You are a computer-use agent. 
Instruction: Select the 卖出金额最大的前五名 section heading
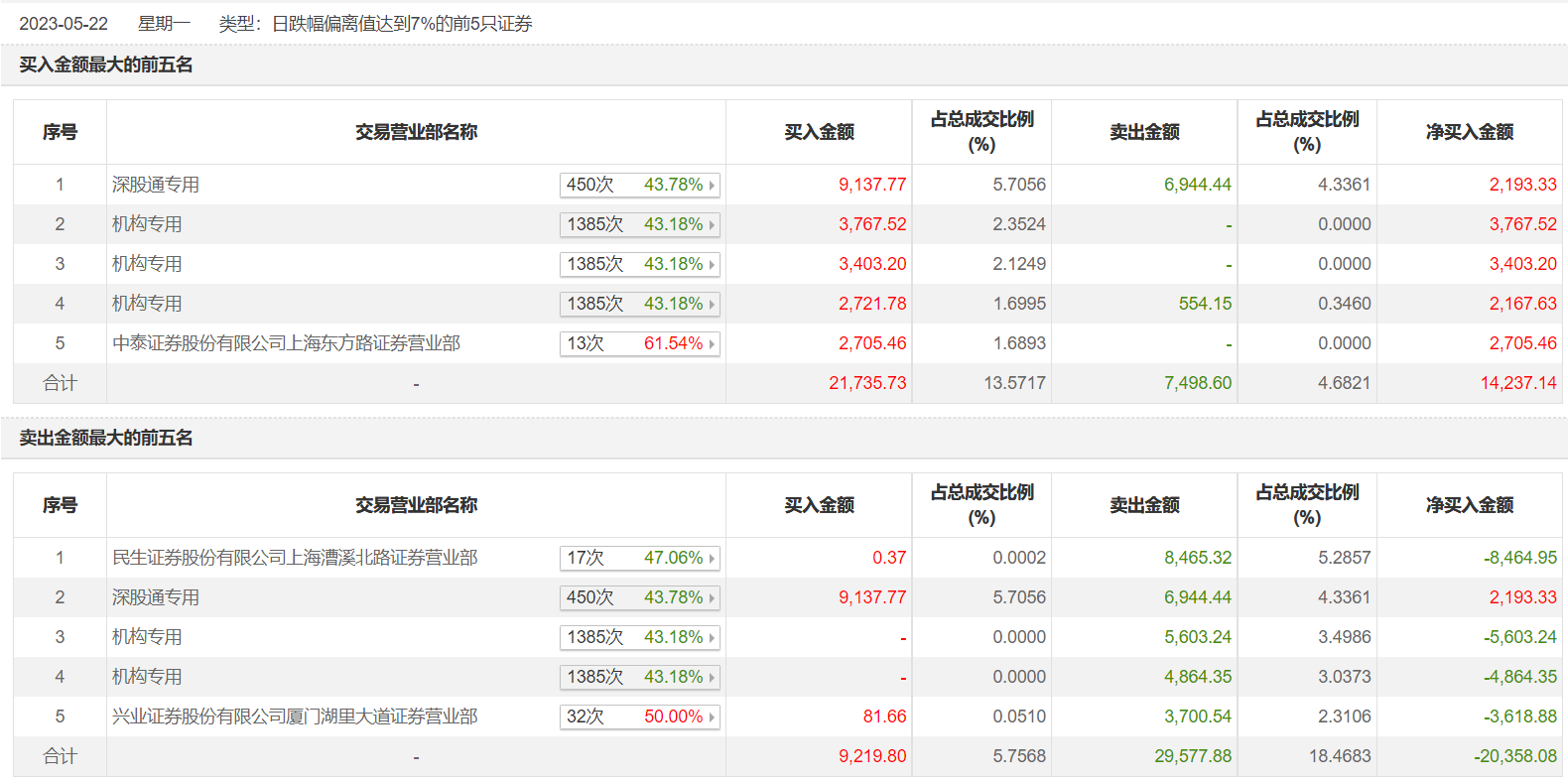106,439
